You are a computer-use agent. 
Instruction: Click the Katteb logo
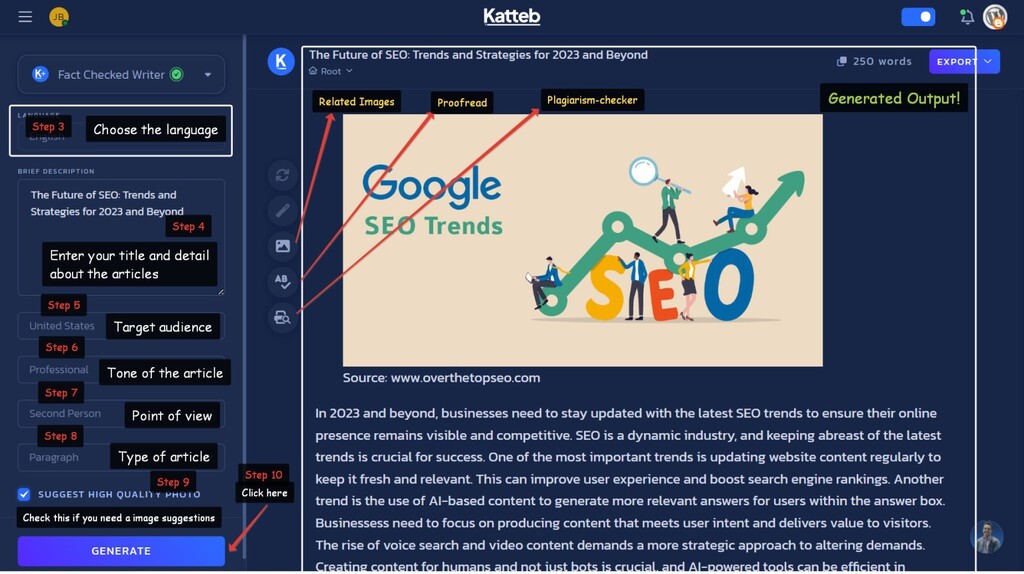(511, 16)
